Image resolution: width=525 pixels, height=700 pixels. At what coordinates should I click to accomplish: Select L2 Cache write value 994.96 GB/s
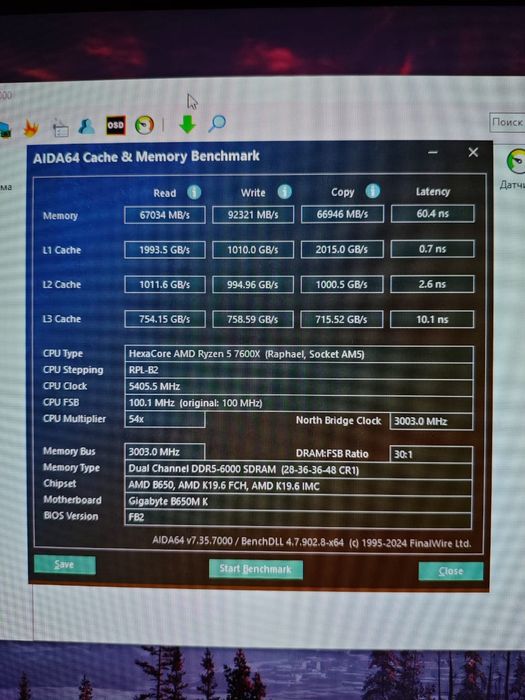[x=253, y=284]
